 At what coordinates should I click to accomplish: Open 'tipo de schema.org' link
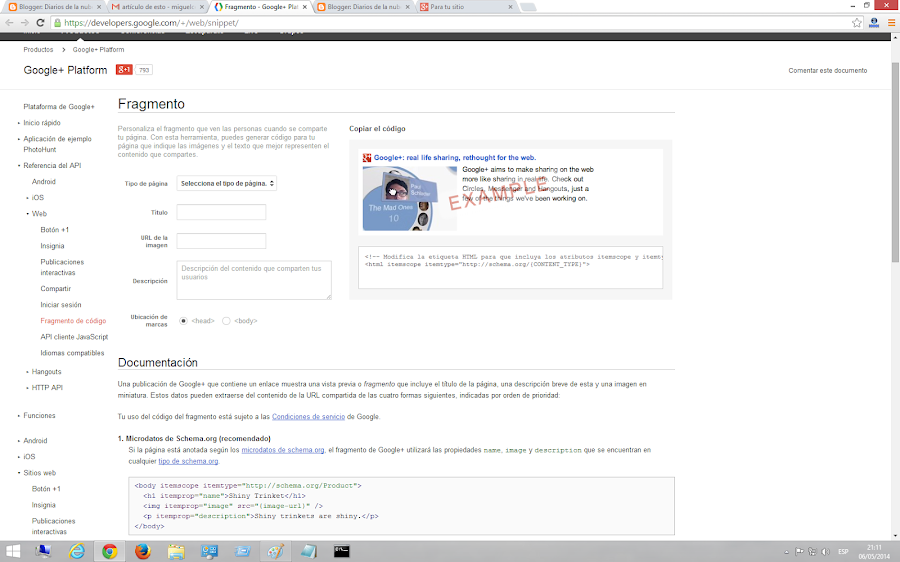pyautogui.click(x=188, y=461)
